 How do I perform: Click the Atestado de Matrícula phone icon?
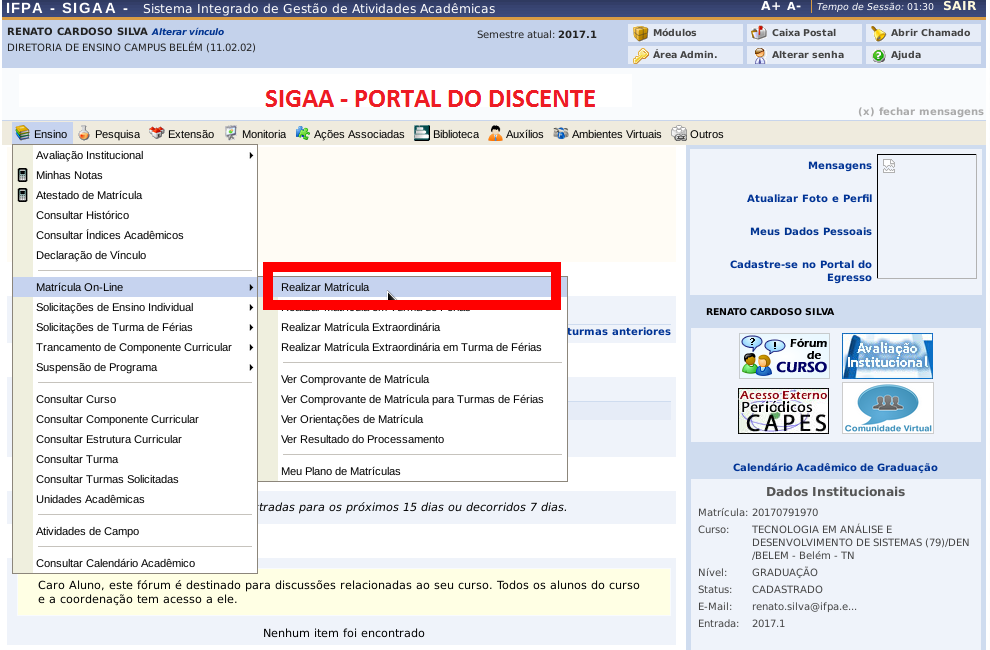23,195
